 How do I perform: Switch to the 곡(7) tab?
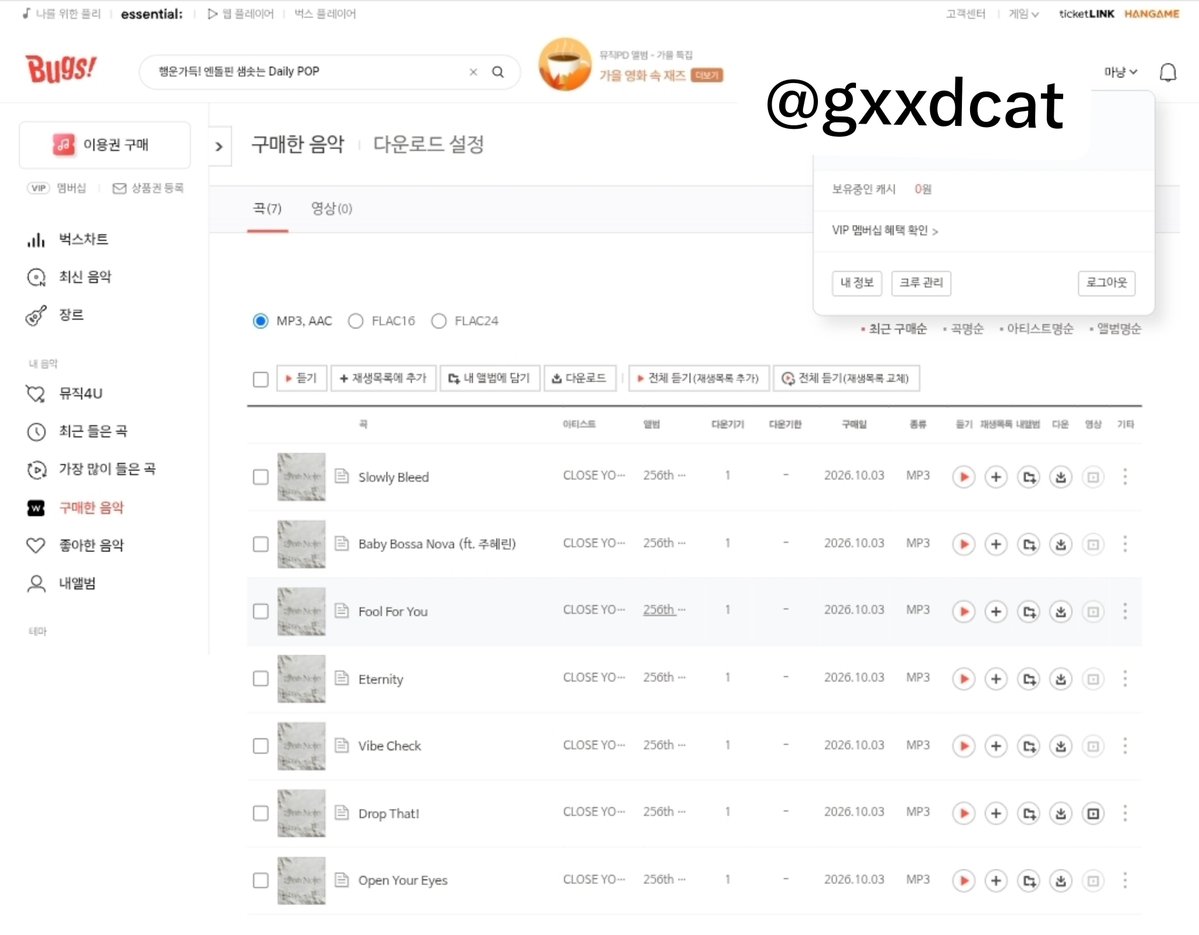point(268,209)
